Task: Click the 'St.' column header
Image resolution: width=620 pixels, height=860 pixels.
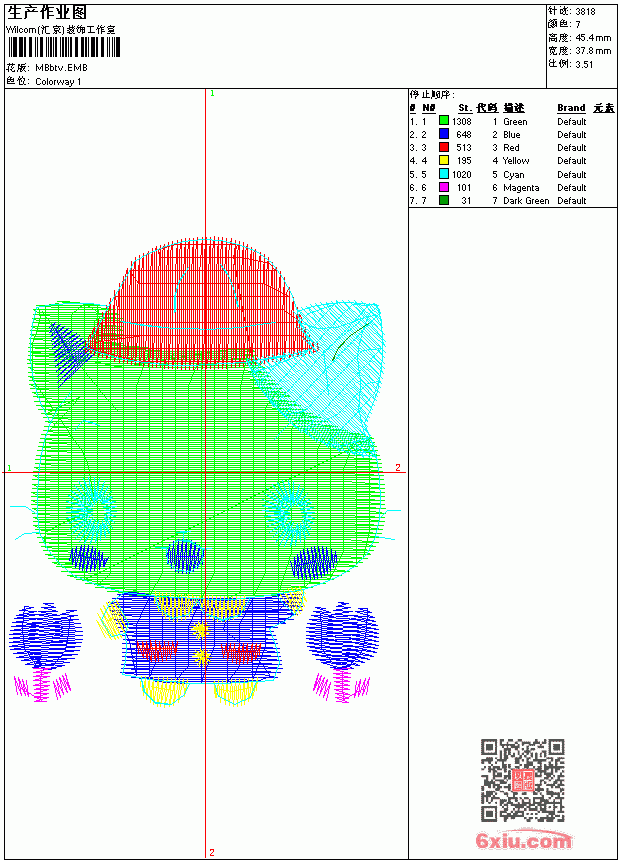Action: (465, 108)
